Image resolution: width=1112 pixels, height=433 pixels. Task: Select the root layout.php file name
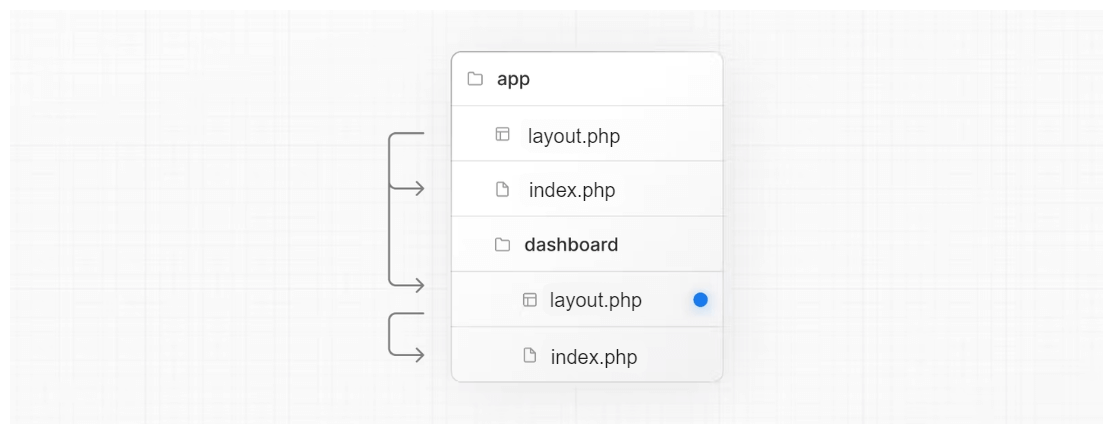coord(574,135)
